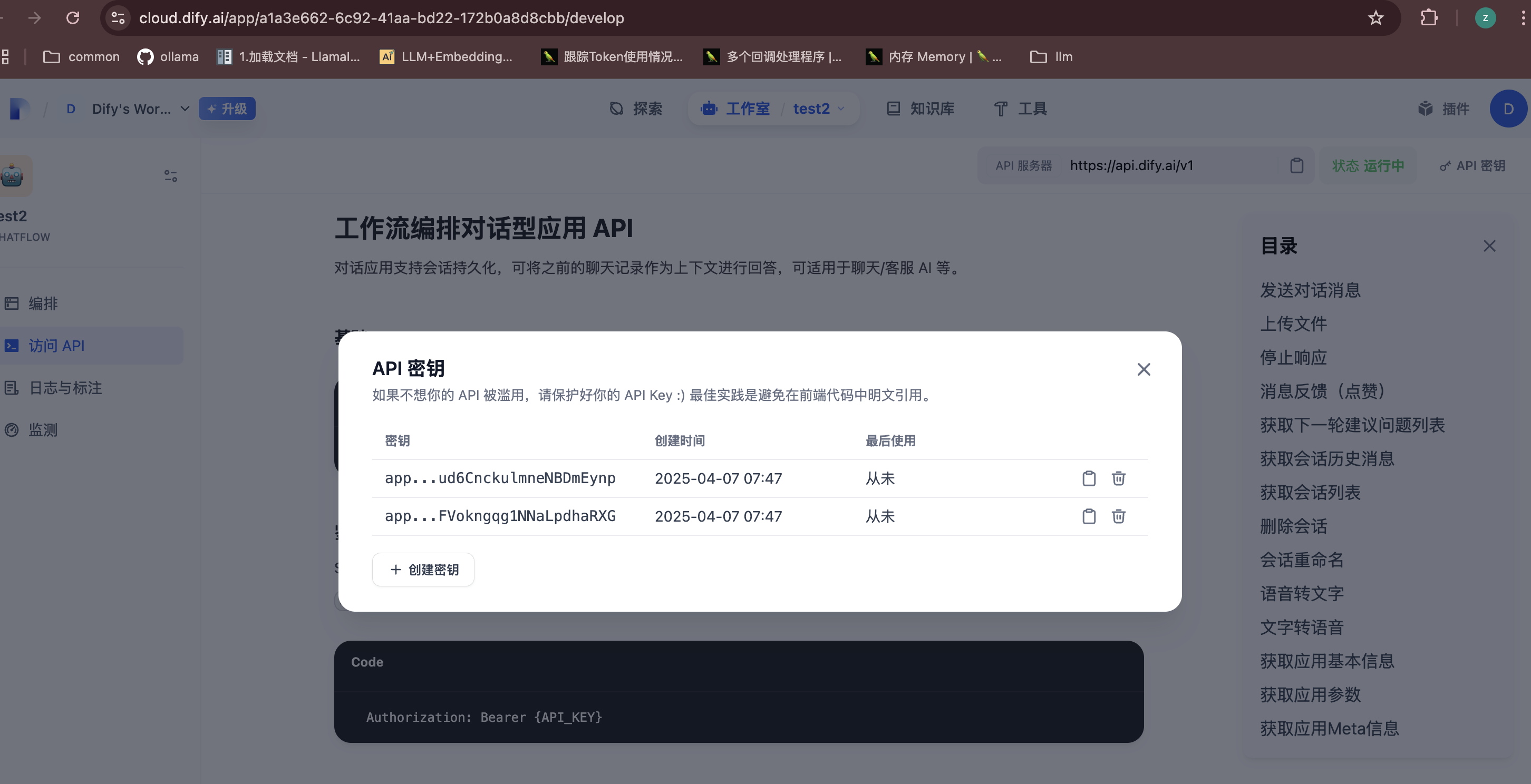The image size is (1531, 784).
Task: Jump to 上传文件 in the table of contents
Action: pos(1293,324)
